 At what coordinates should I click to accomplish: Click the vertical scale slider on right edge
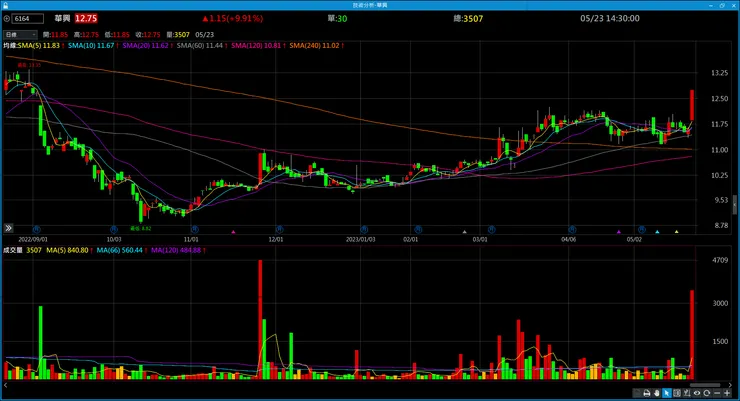pyautogui.click(x=734, y=205)
